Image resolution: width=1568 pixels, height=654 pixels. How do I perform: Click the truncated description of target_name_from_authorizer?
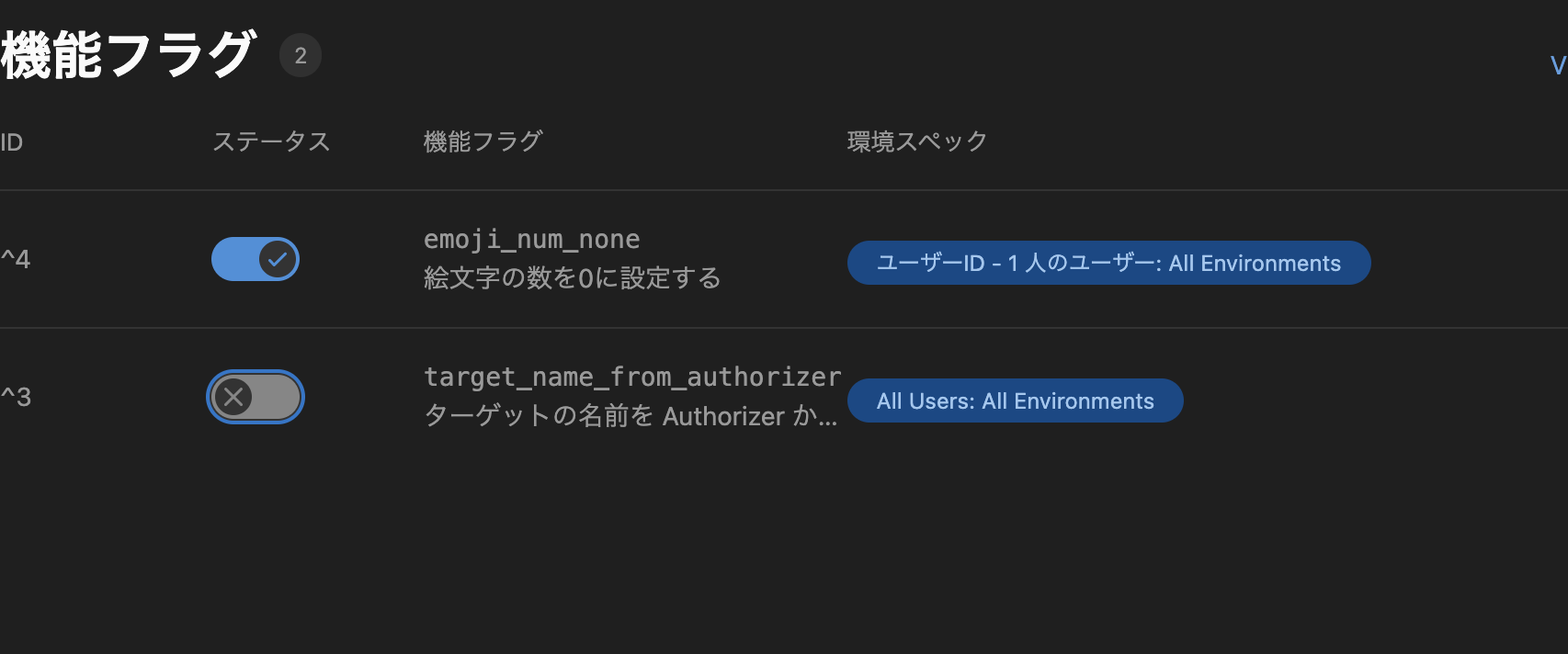pos(631,416)
